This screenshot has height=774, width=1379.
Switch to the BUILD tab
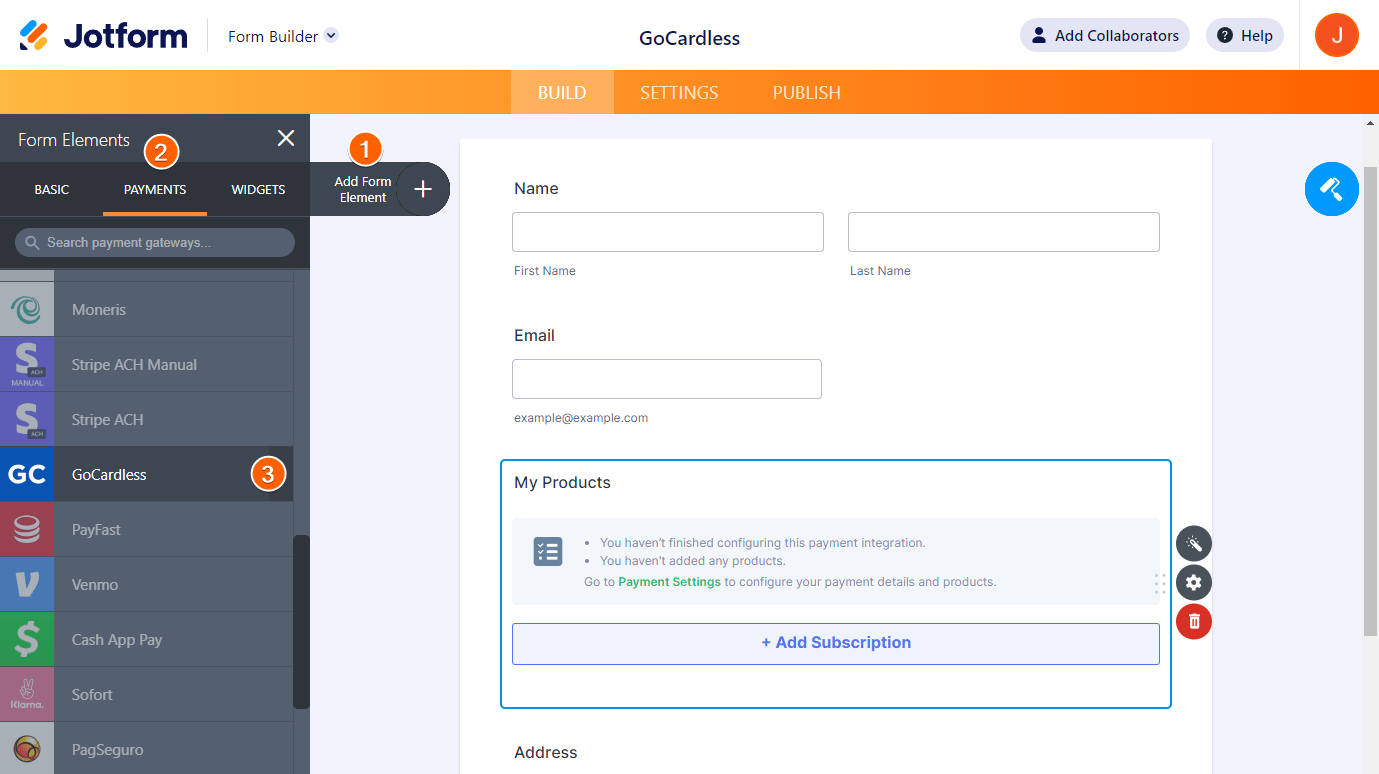[562, 92]
